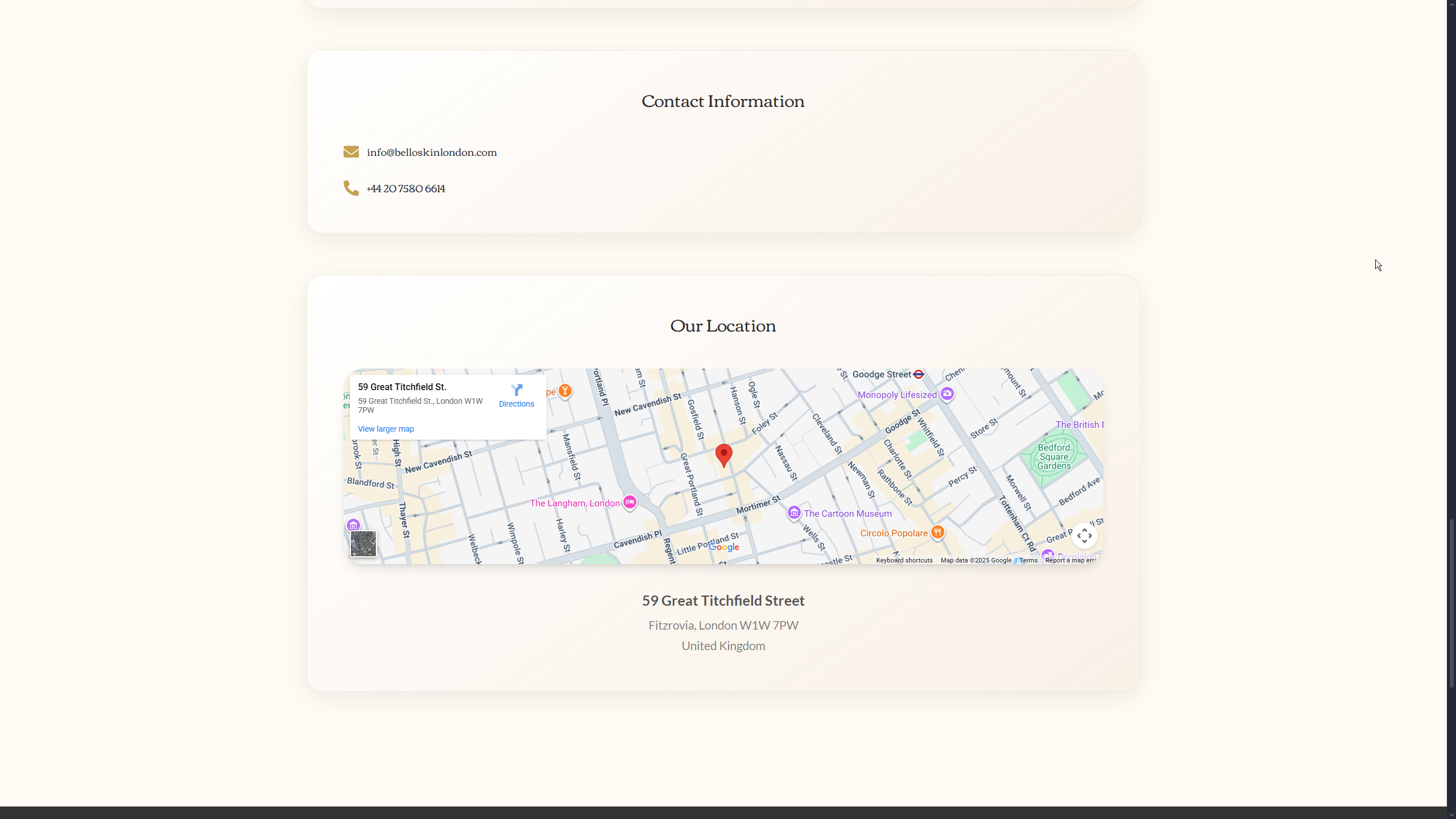Click the envelope email icon
1456x819 pixels.
[x=351, y=152]
